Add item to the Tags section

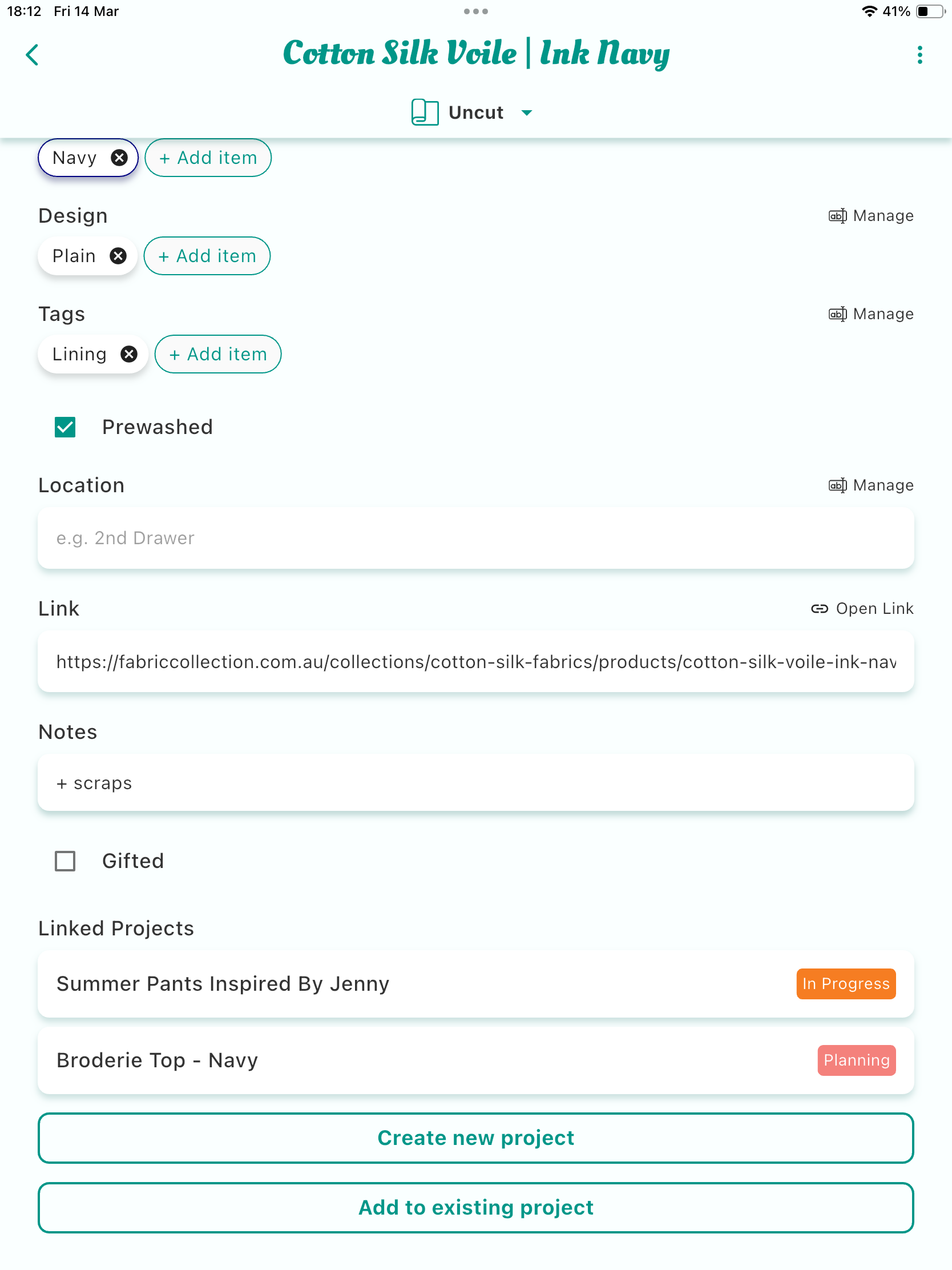[x=218, y=354]
